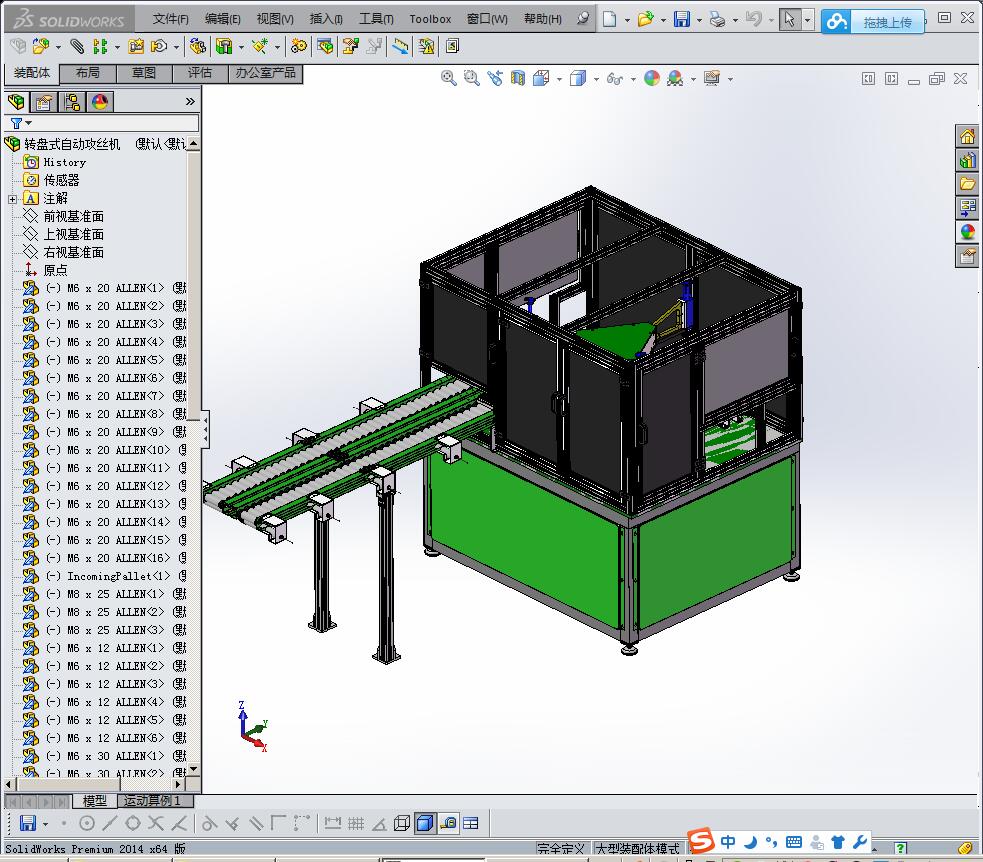Click the home icon in right task pane
This screenshot has height=862, width=983.
coord(967,136)
